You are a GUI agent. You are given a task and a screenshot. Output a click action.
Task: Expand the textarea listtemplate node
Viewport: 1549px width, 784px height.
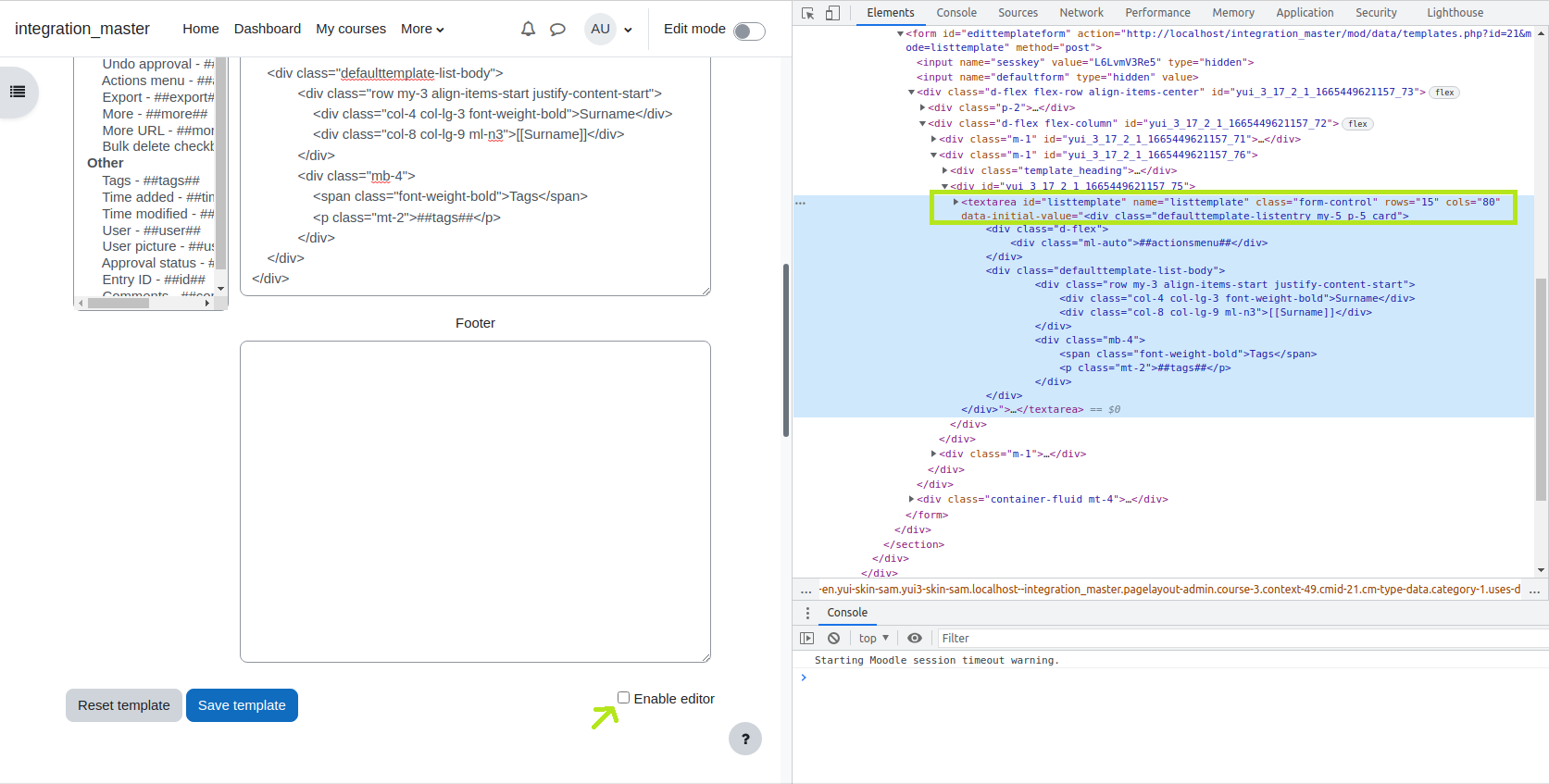pos(956,202)
